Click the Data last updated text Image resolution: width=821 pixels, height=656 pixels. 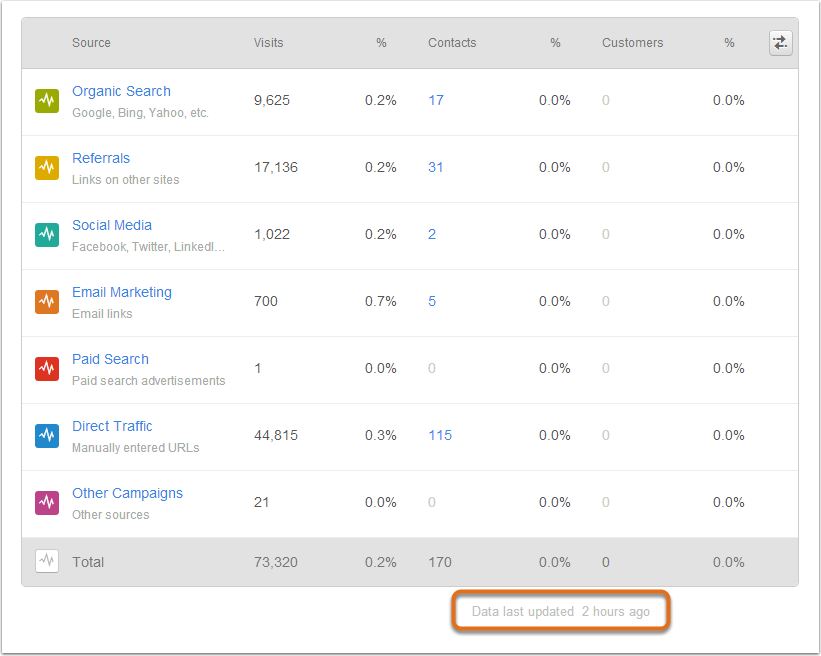(x=561, y=611)
